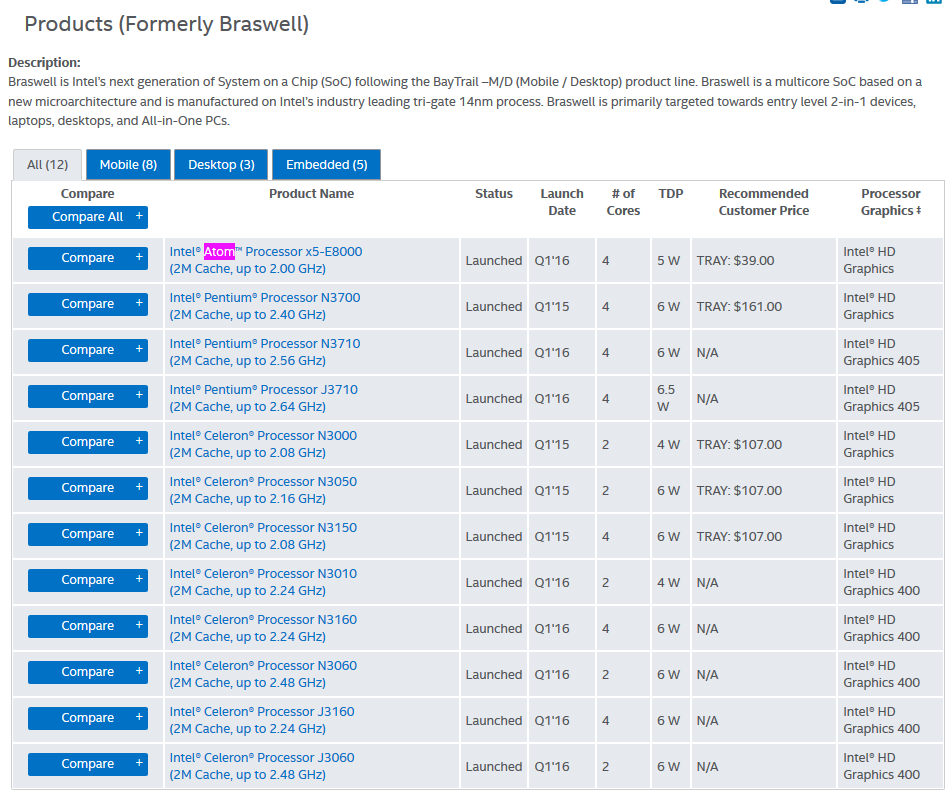The height and width of the screenshot is (794, 949).
Task: Click Launched status in Celeron N3150 row
Action: click(494, 537)
